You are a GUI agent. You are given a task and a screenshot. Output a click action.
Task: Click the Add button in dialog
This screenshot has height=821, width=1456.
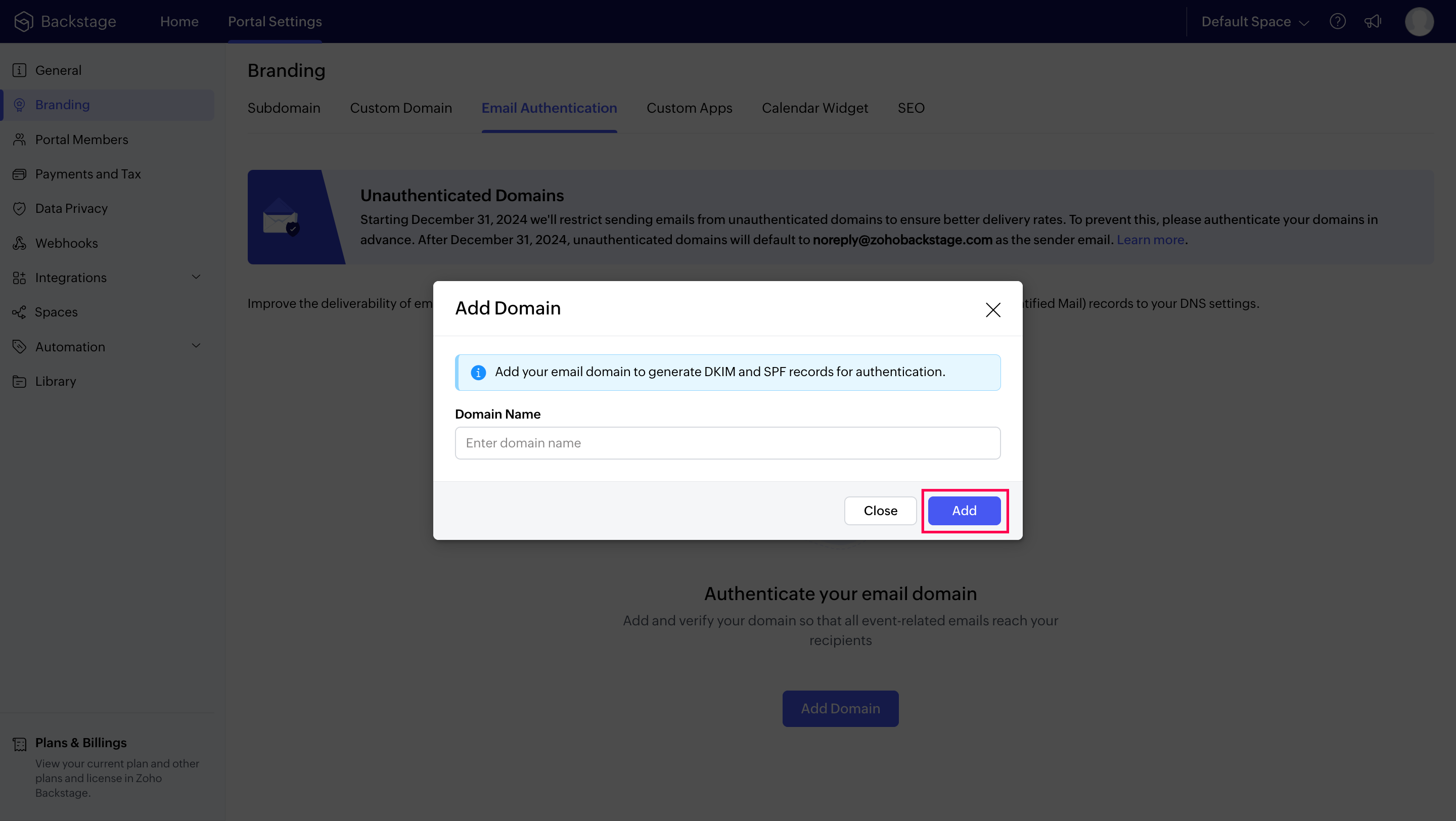tap(964, 511)
